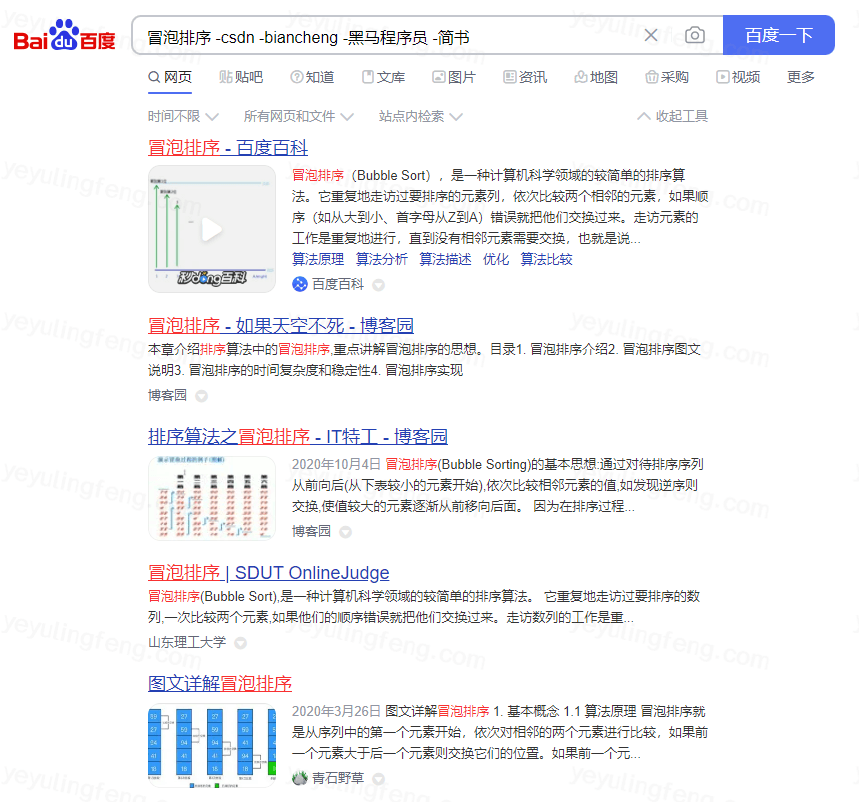Open 冒泡排序 | SDUT OnlineJudge result
This screenshot has width=859, height=802.
[x=268, y=572]
